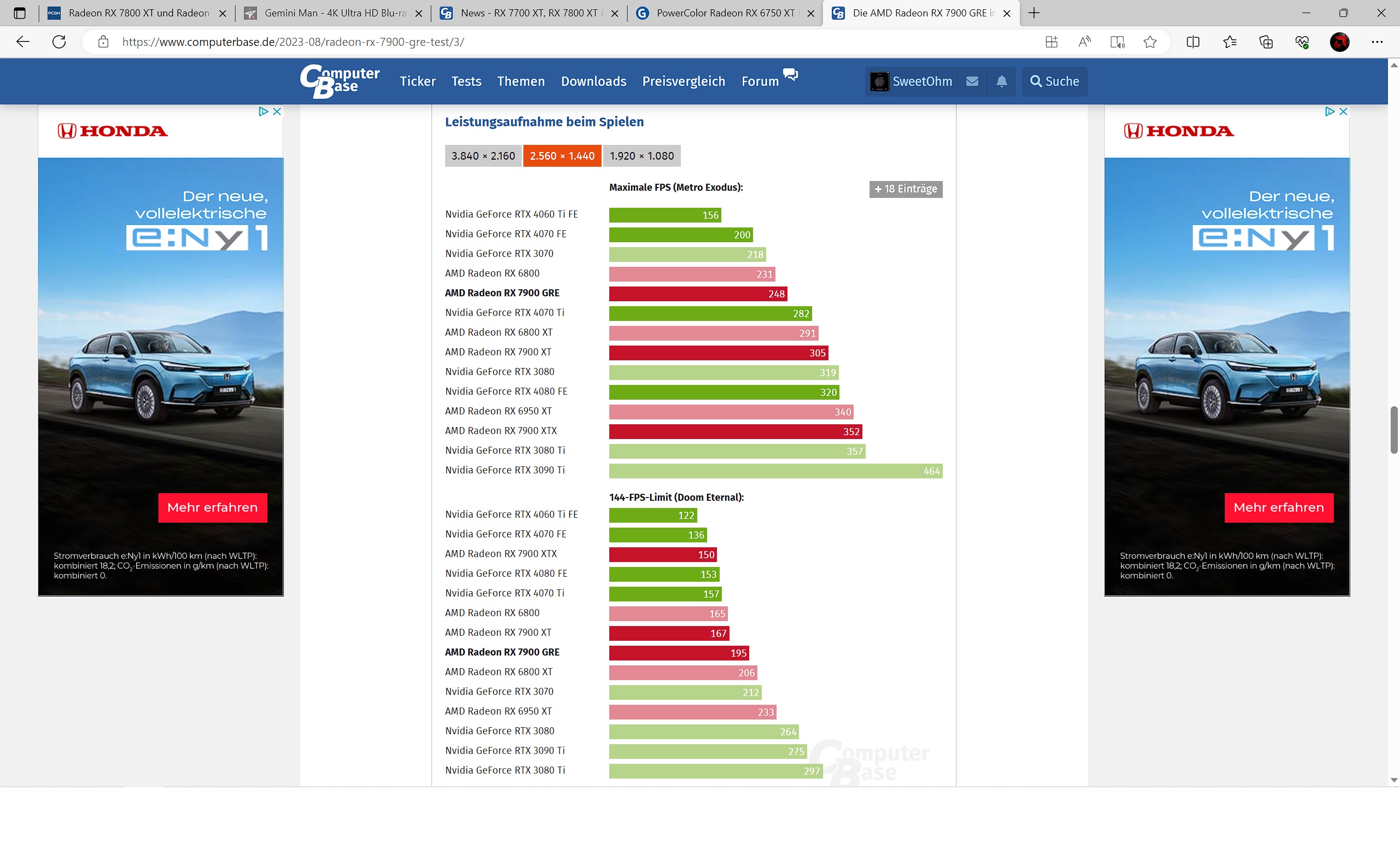Select the 3.840 × 2.160 resolution toggle
Viewport: 1400px width, 842px height.
click(483, 156)
